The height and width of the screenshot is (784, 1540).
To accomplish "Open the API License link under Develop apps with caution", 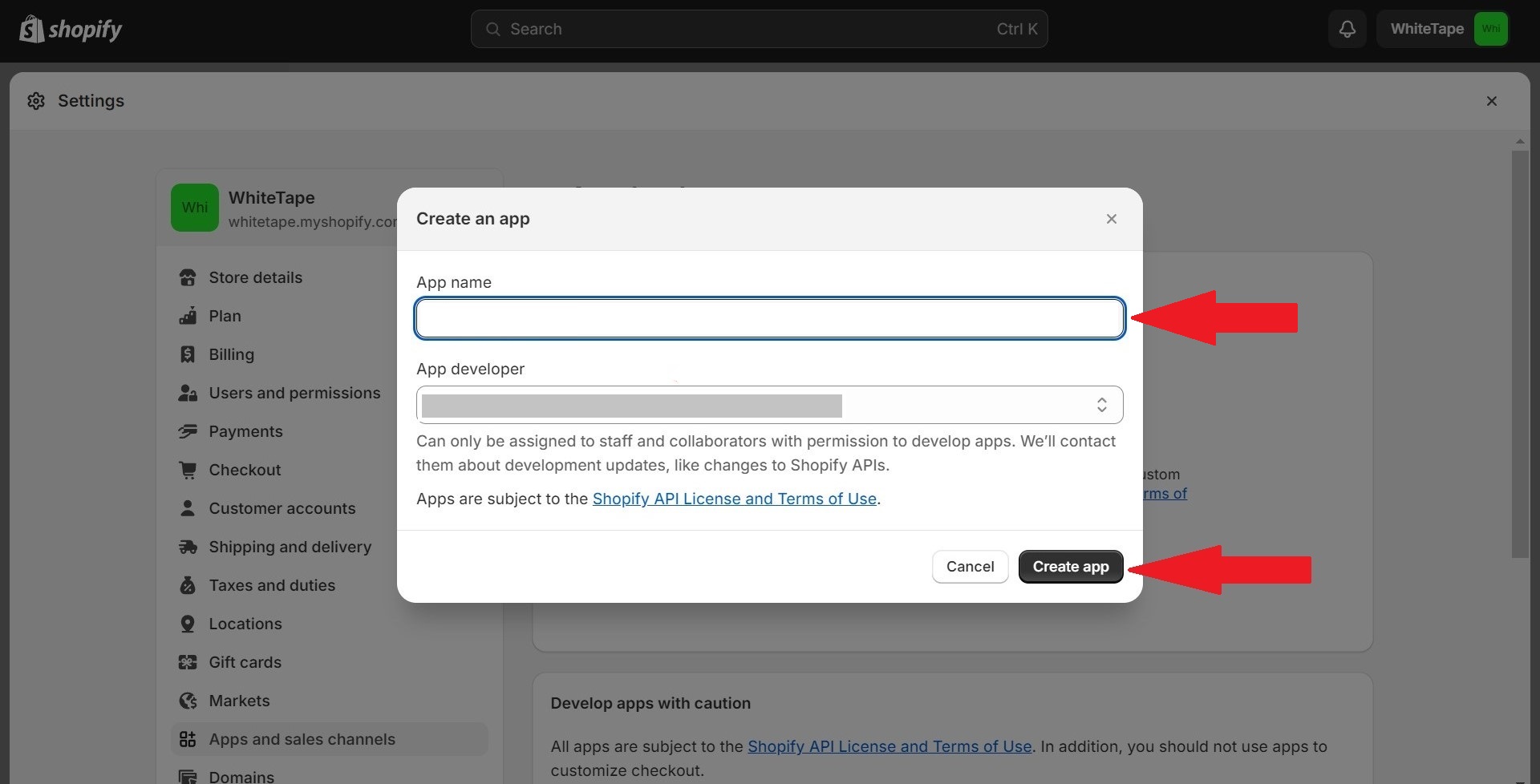I will pos(890,746).
